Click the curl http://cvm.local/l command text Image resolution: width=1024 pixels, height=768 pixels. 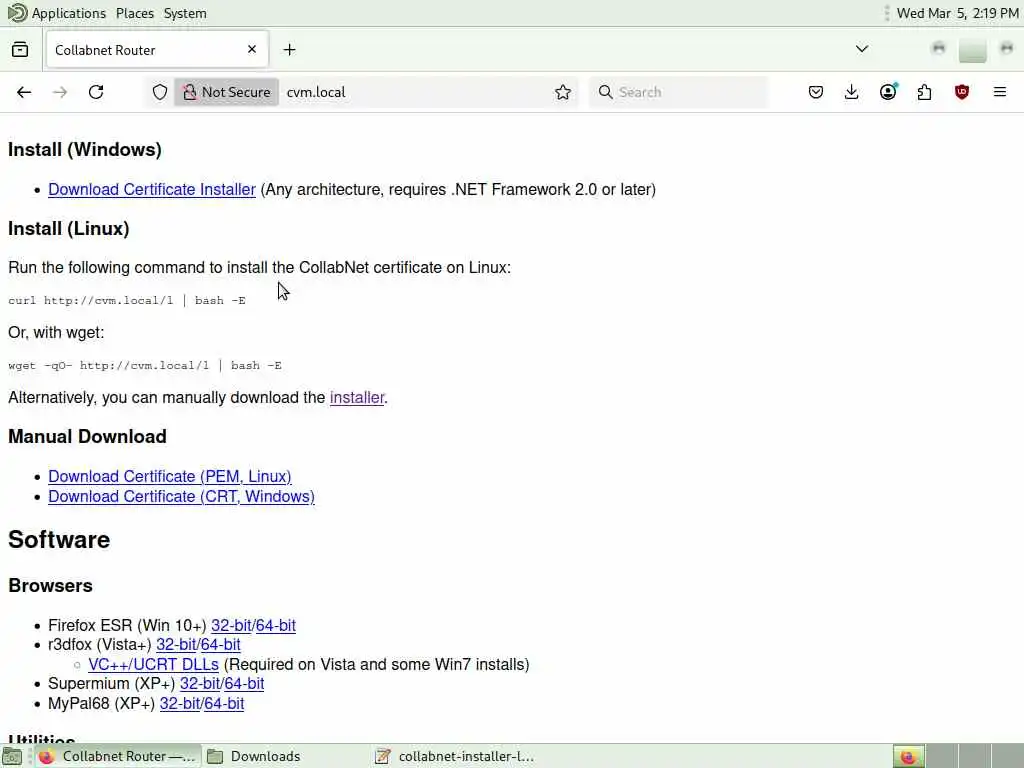(x=127, y=300)
